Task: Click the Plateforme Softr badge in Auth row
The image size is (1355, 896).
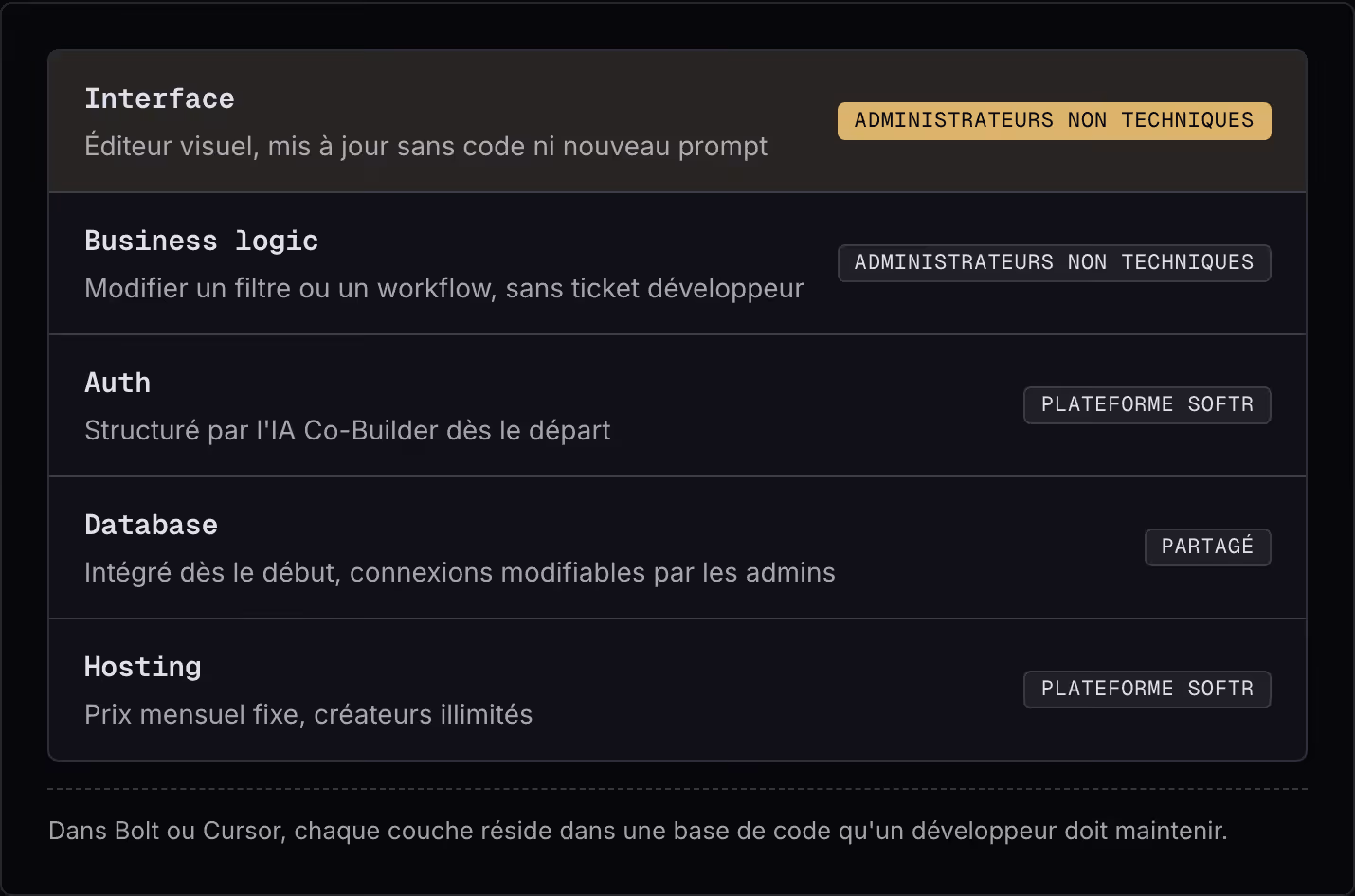Action: click(x=1147, y=405)
